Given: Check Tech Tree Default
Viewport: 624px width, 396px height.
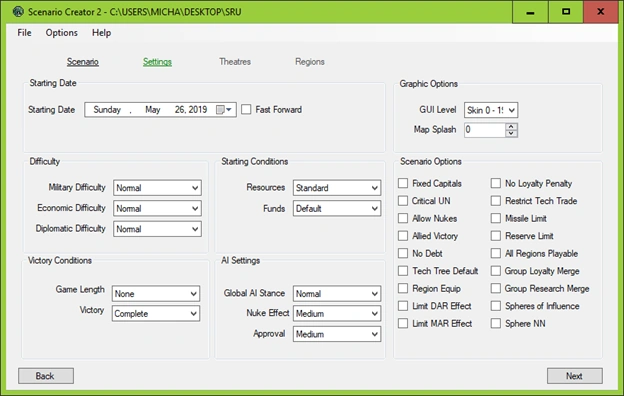Looking at the screenshot, I should click(403, 271).
